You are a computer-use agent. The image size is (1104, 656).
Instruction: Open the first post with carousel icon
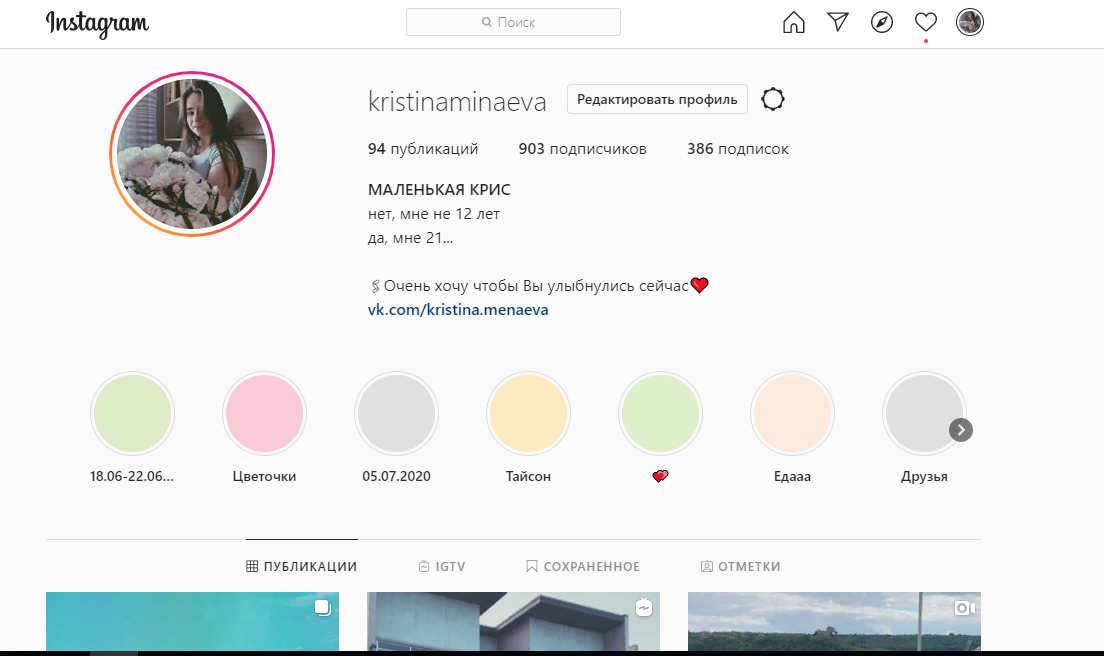(x=192, y=622)
